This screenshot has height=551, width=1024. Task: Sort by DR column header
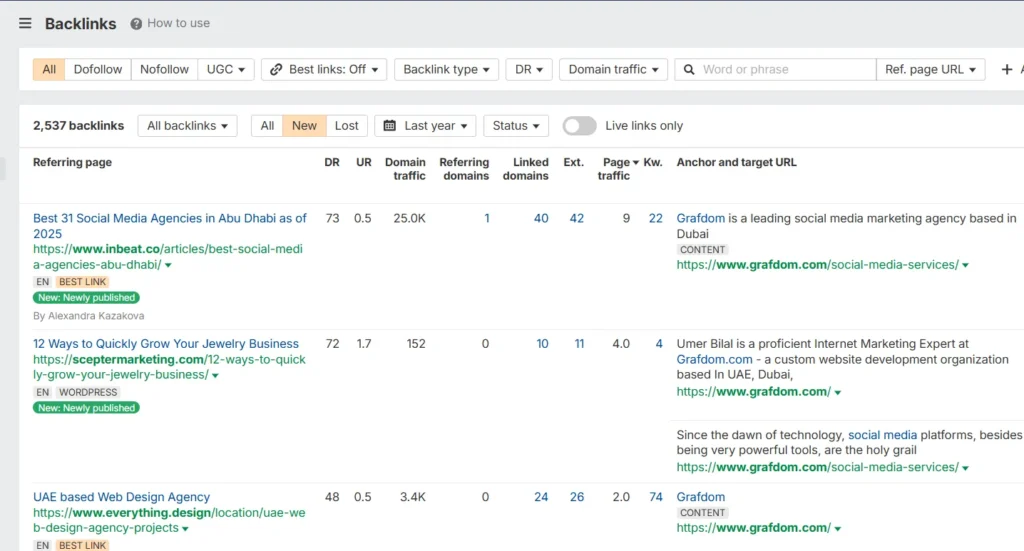332,162
